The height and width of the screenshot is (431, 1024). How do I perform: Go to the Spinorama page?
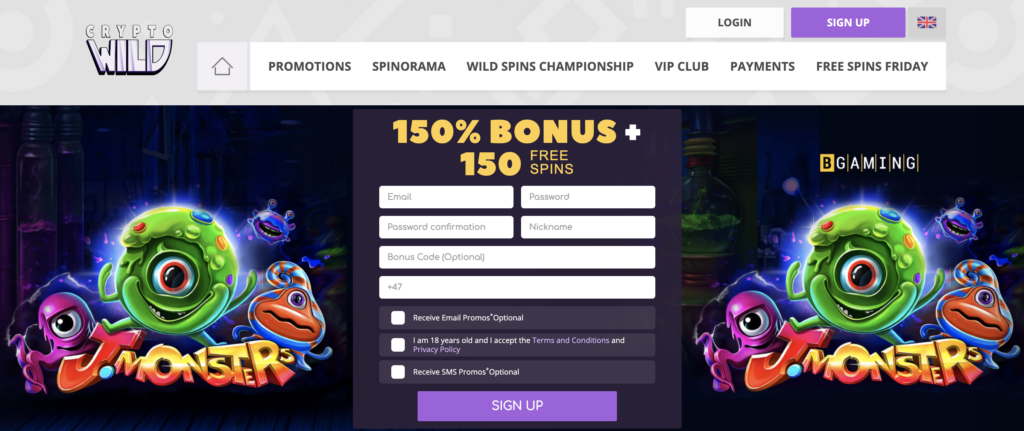(x=409, y=67)
